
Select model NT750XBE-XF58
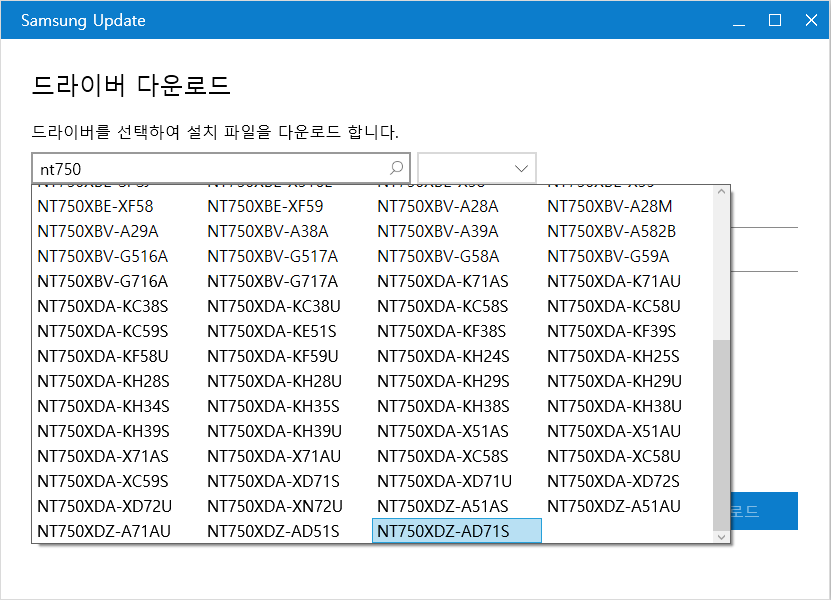point(95,206)
